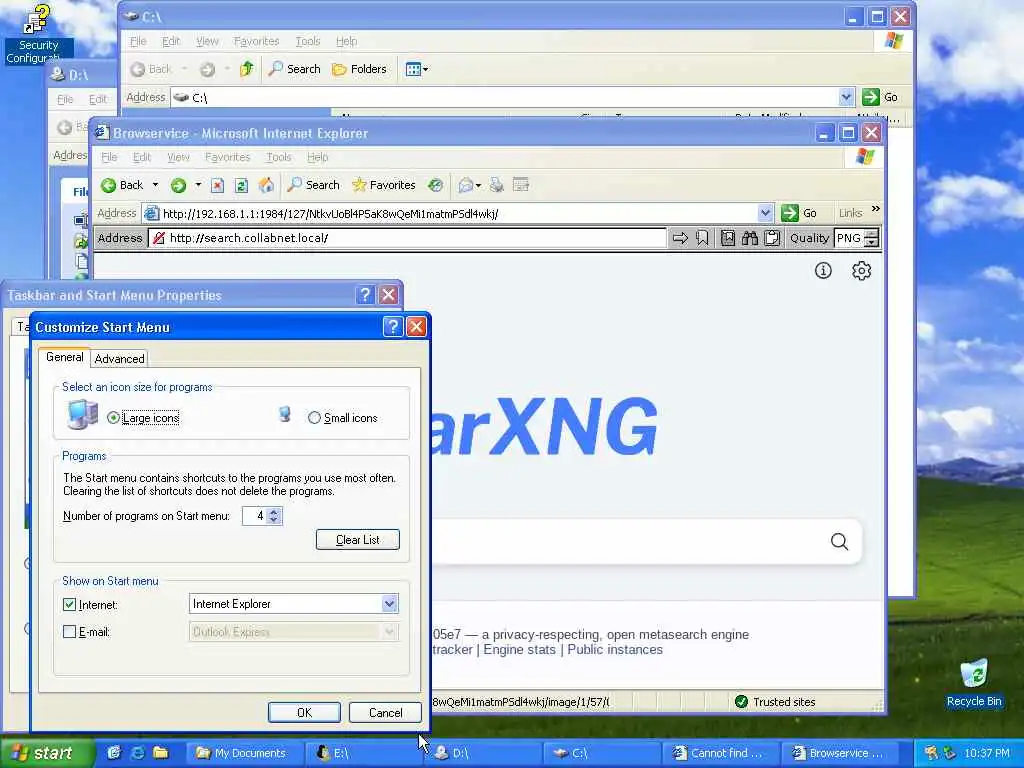Open the Mail icon dropdown arrow

pyautogui.click(x=479, y=186)
